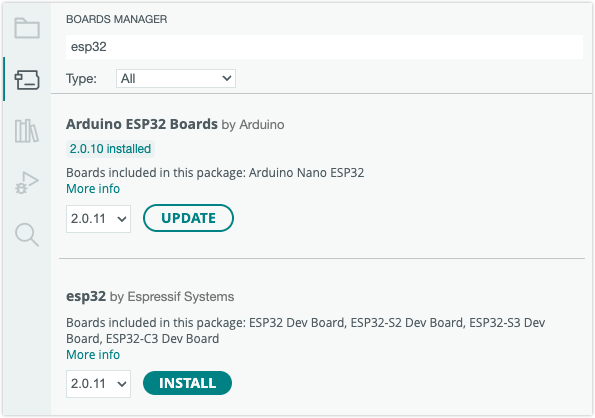Open the Sketchbook folder panel
Screen dimensions: 595x418
(x=27, y=28)
